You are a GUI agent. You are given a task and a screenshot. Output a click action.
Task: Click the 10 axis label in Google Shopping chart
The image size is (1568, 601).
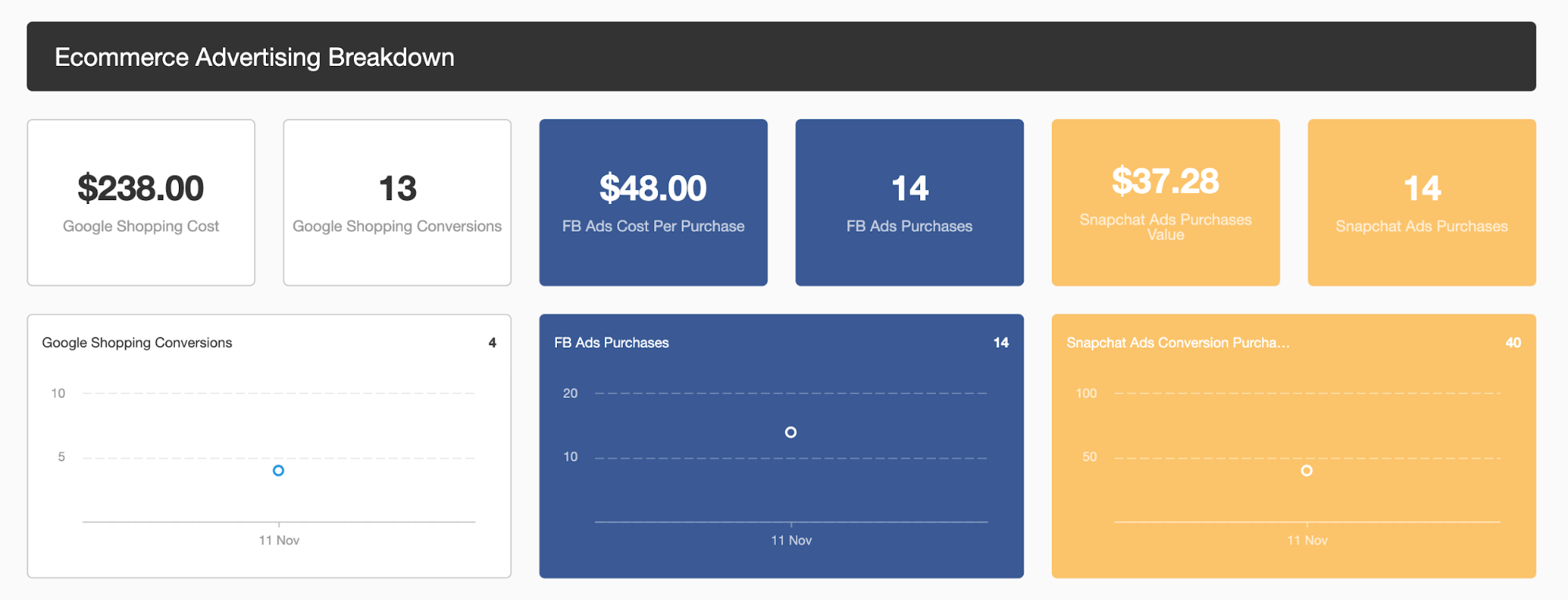[58, 393]
